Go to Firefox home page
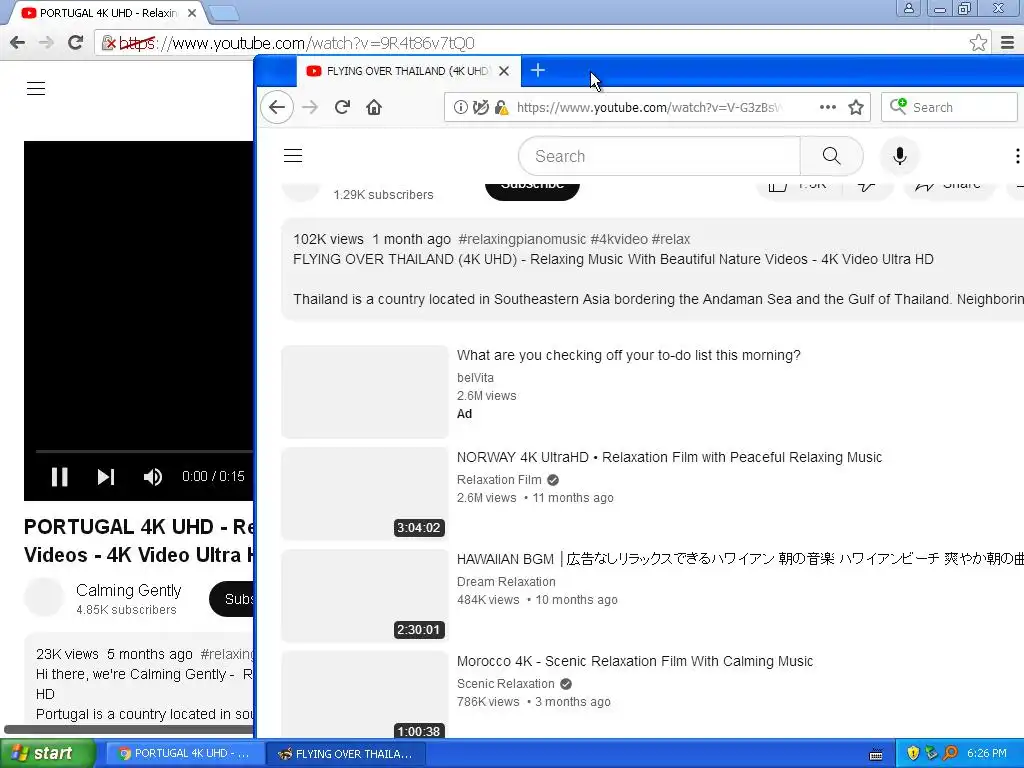This screenshot has width=1024, height=768. [x=374, y=107]
